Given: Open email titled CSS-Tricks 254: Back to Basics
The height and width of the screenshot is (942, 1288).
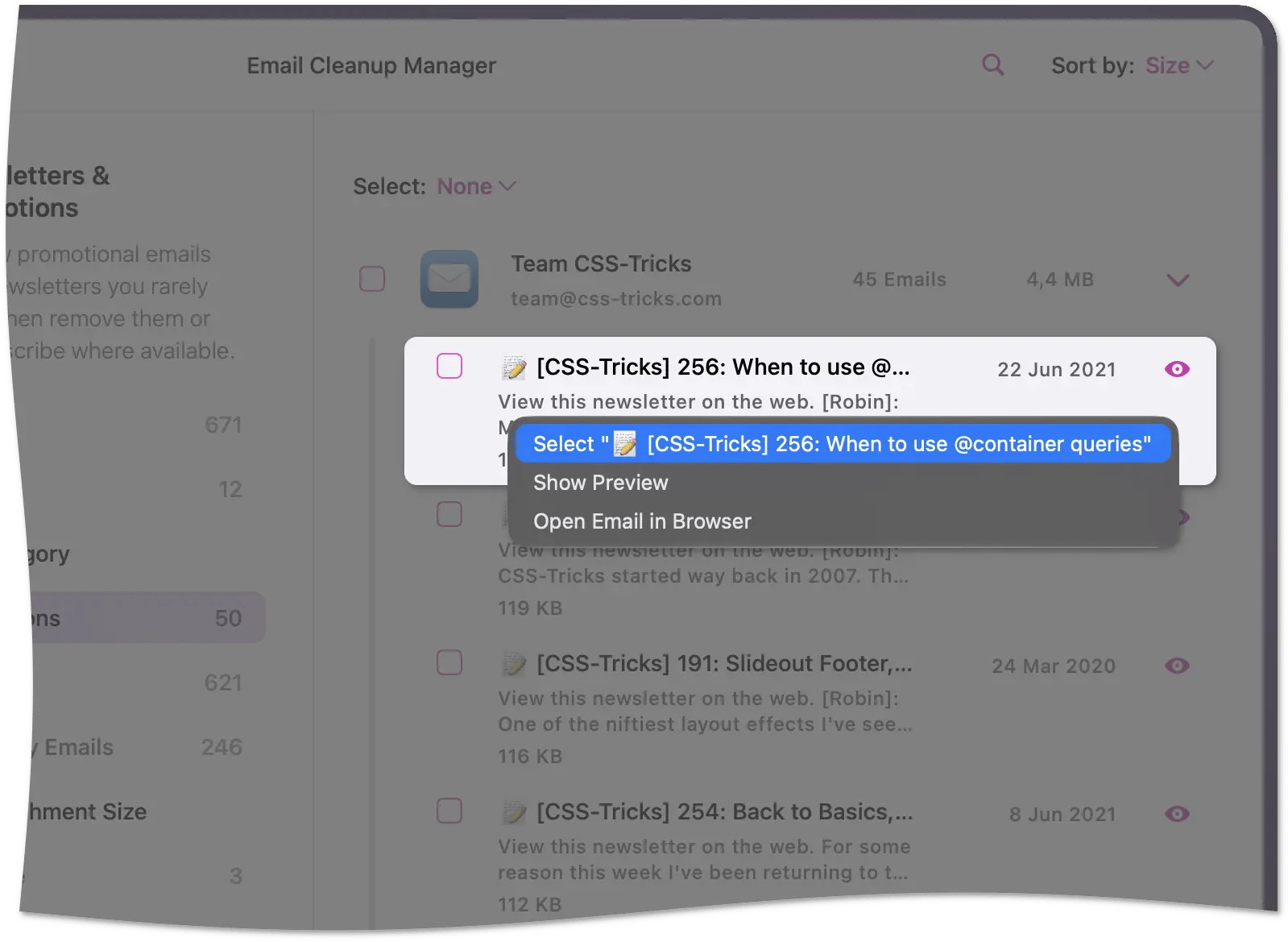Looking at the screenshot, I should pyautogui.click(x=724, y=811).
